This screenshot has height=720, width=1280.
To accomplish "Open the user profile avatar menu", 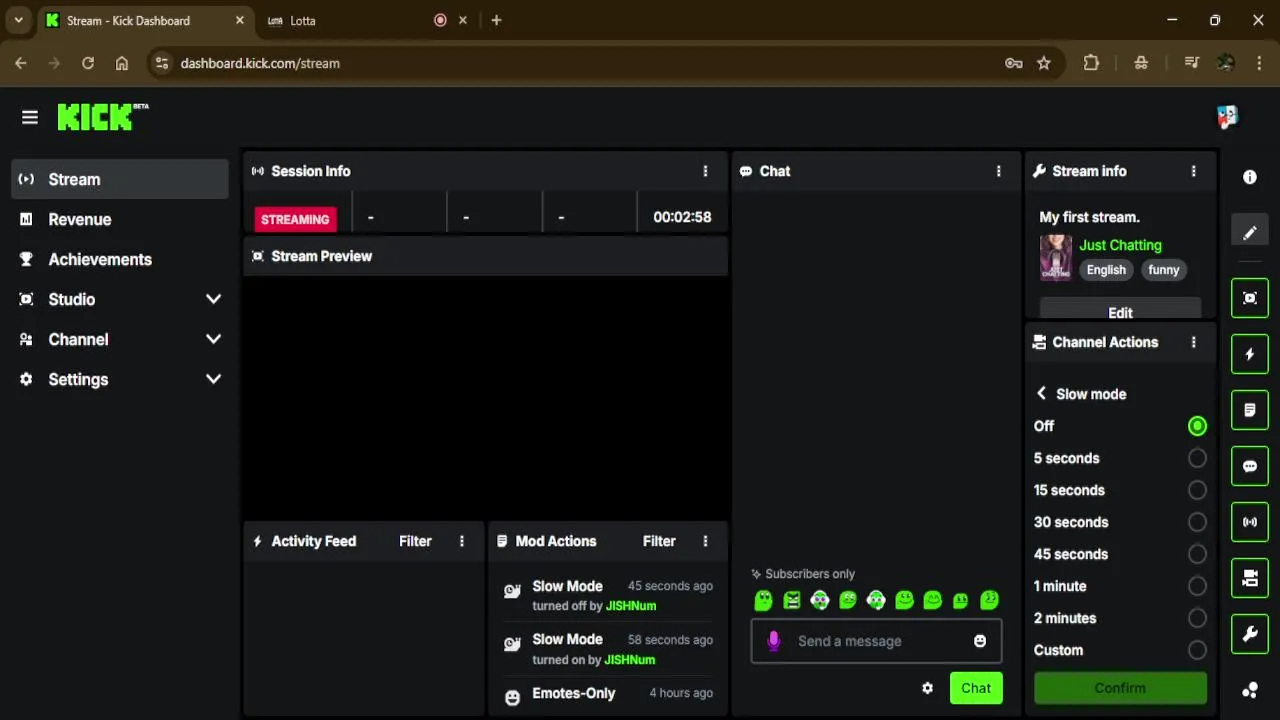I will (x=1227, y=117).
